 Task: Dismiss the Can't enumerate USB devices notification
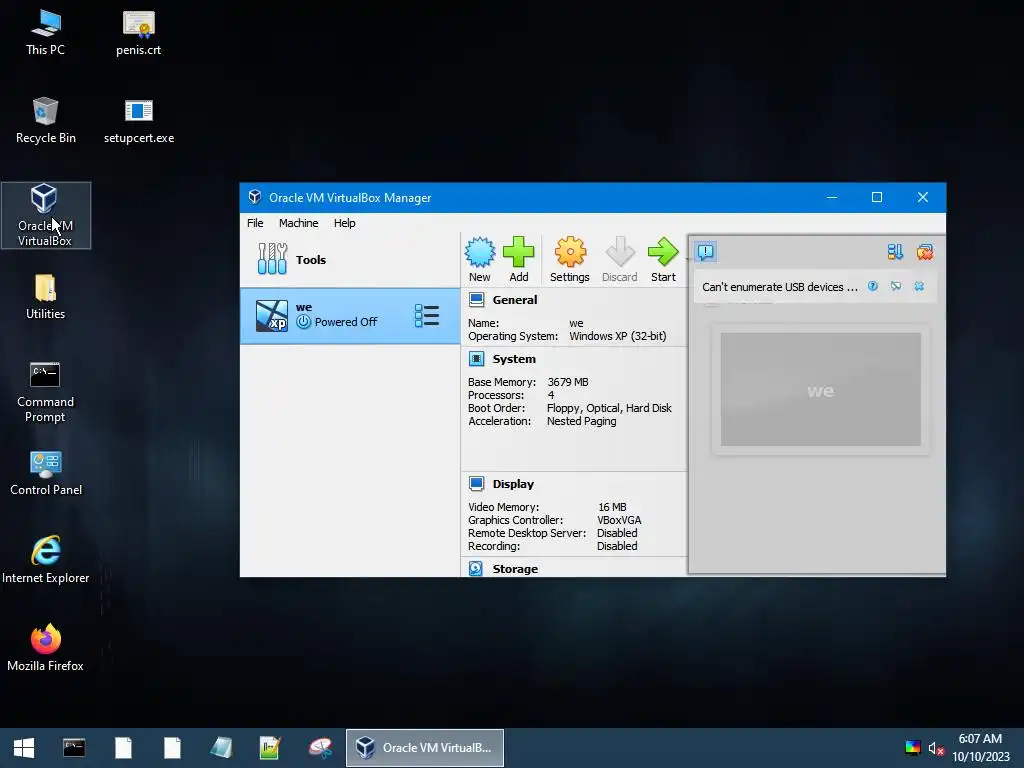click(919, 286)
